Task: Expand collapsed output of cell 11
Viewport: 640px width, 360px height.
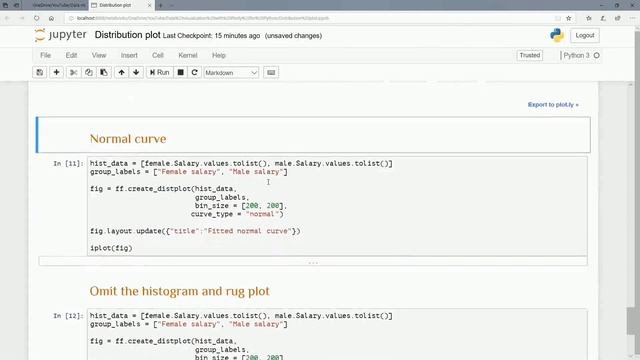Action: [313, 261]
